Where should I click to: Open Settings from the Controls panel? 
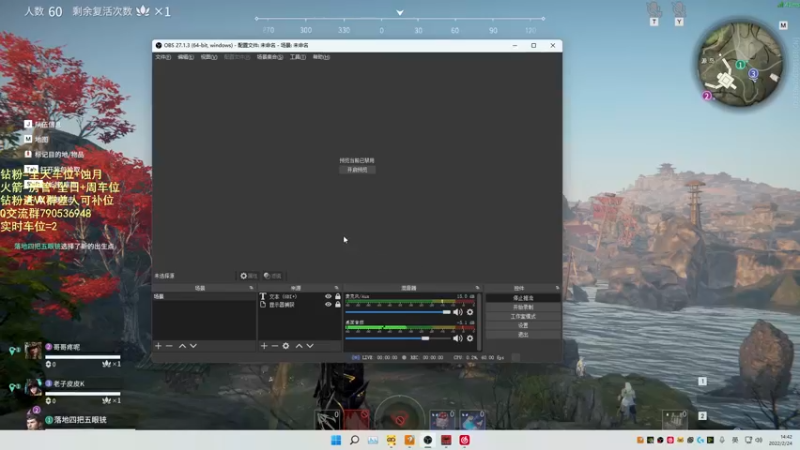(523, 326)
